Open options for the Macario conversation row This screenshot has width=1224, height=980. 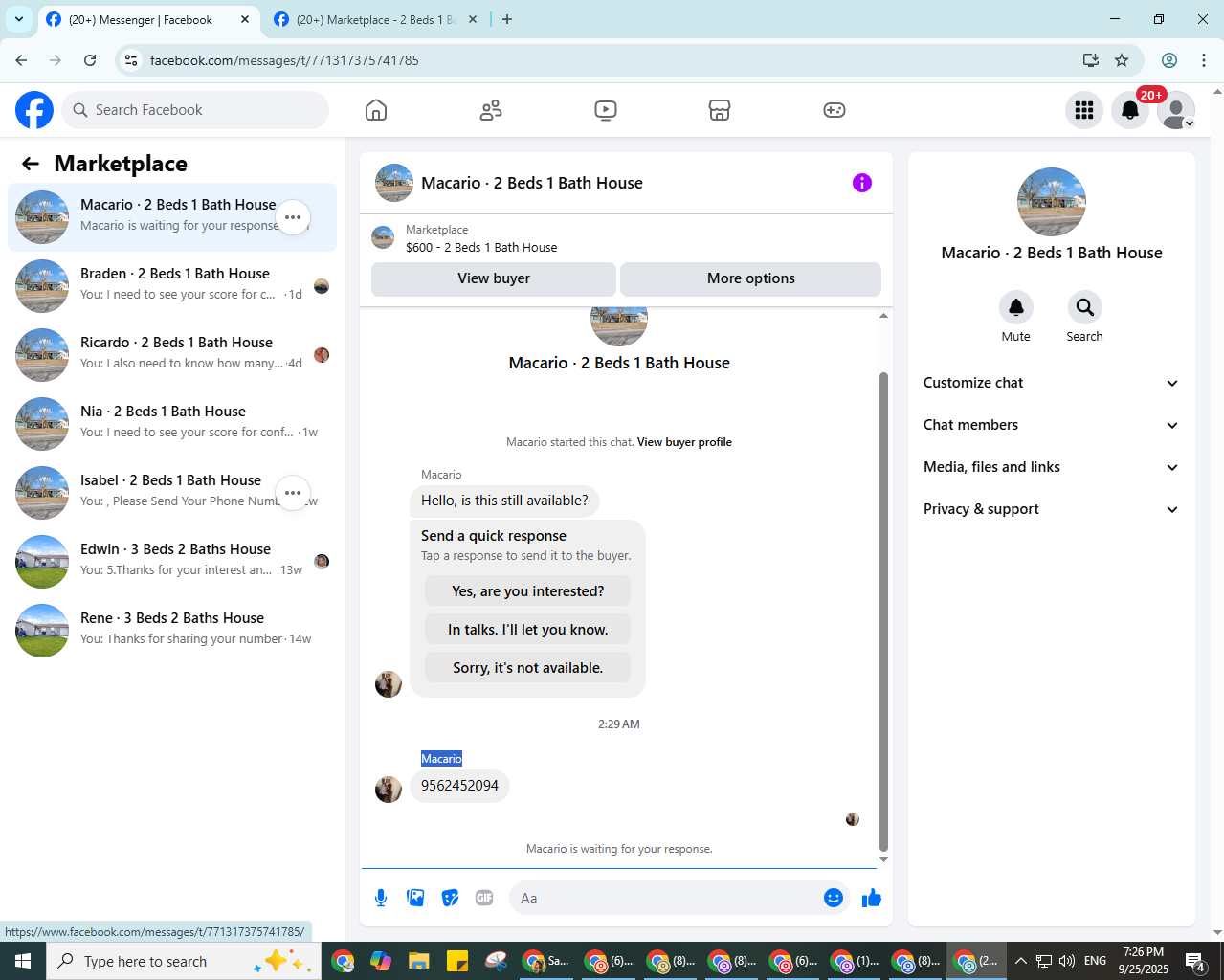tap(293, 217)
